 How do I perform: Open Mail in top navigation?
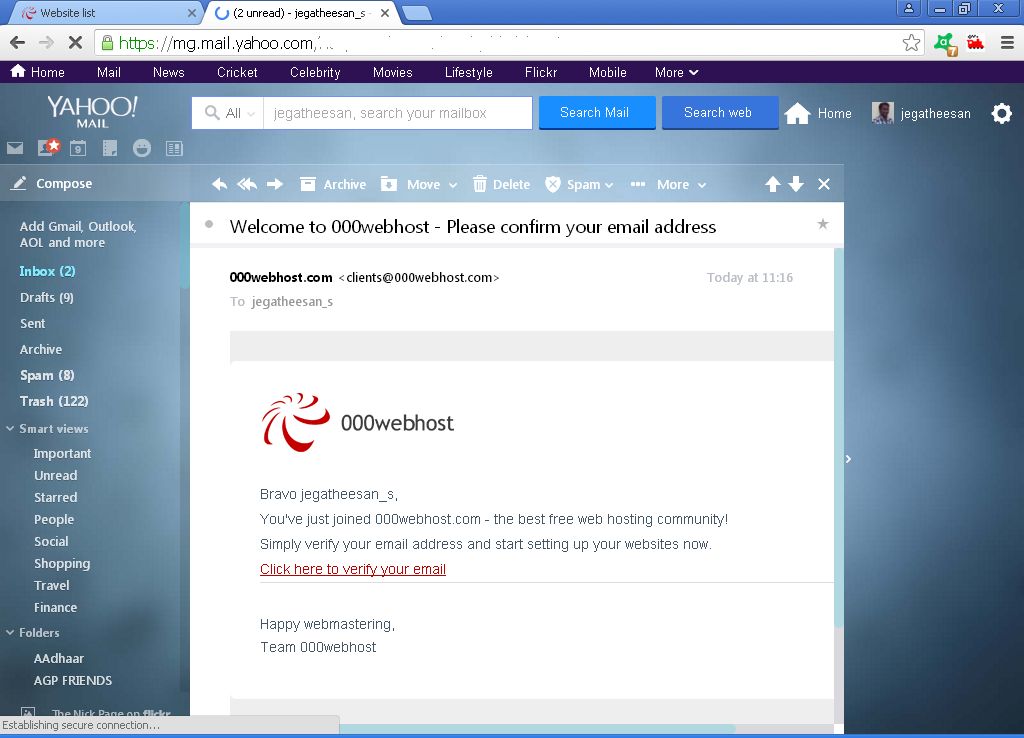pos(108,72)
